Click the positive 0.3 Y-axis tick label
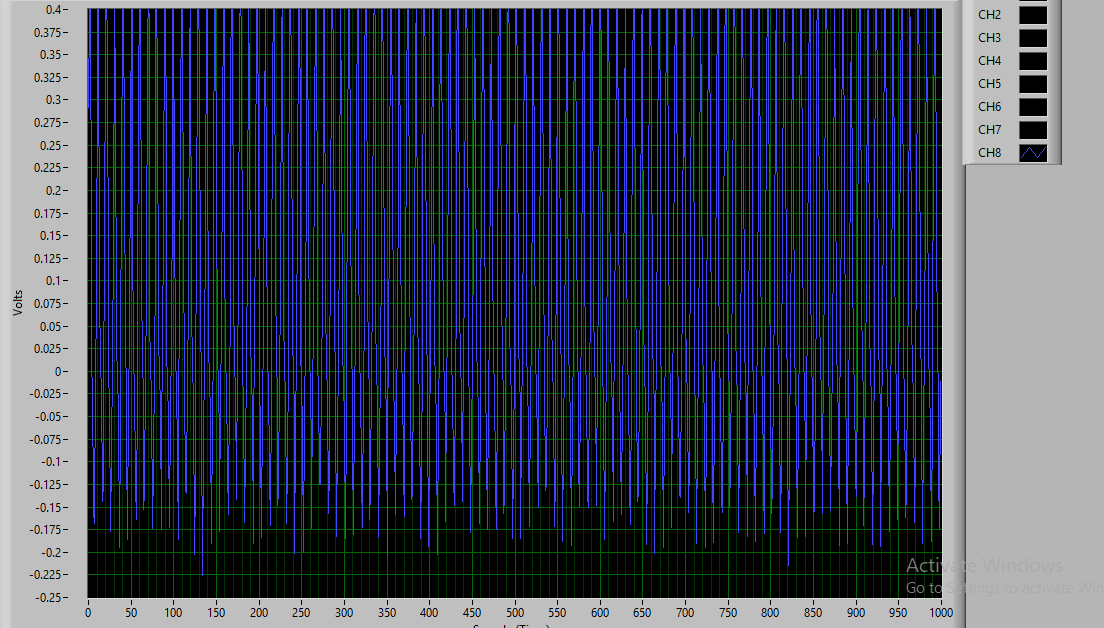 click(x=54, y=100)
